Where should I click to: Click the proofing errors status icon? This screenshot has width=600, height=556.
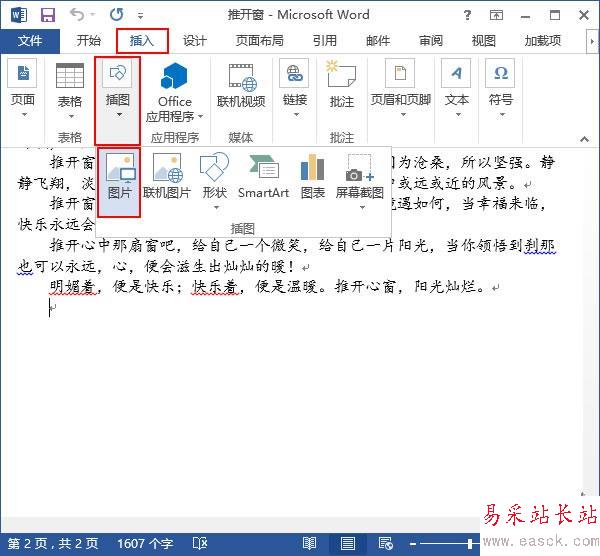click(200, 544)
